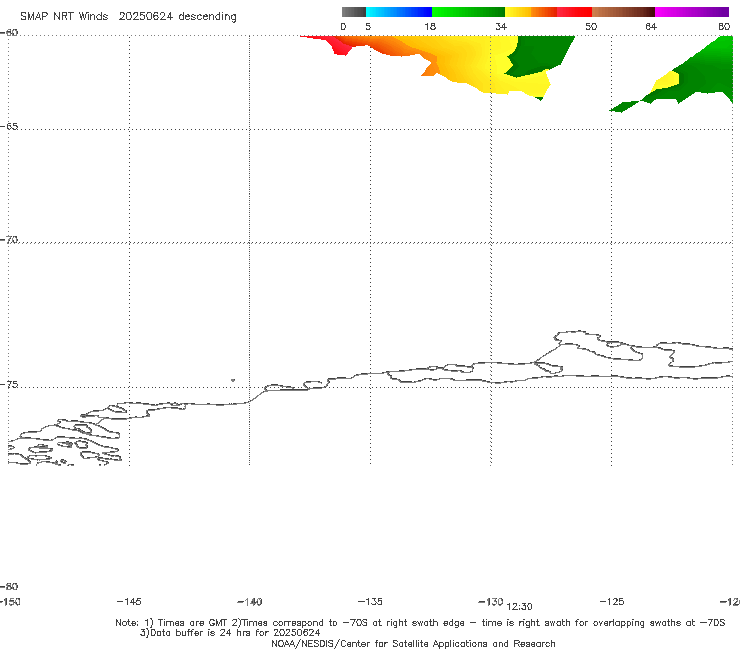Click the -75 latitude axis label
The width and height of the screenshot is (740, 650).
(x=9, y=385)
